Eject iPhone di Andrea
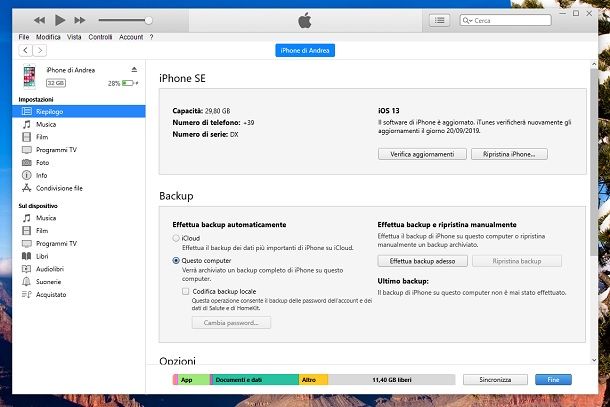610x407 pixels. (134, 70)
